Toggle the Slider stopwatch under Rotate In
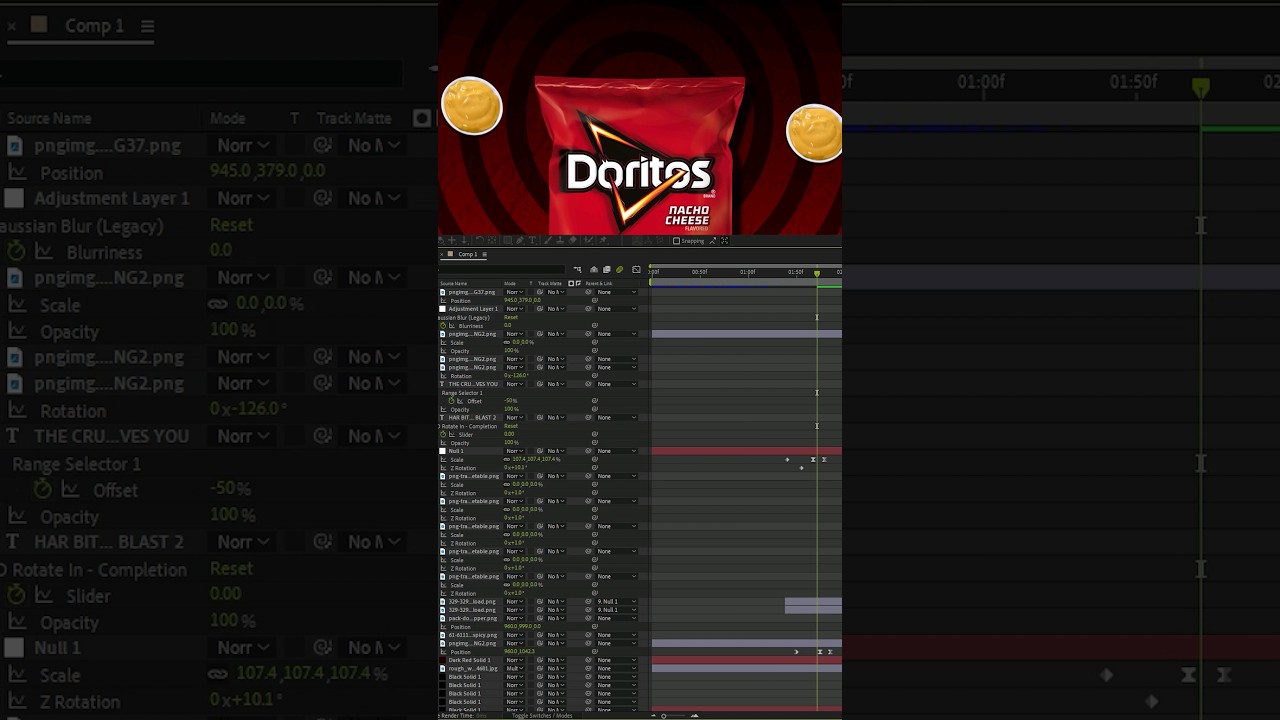Viewport: 1280px width, 720px height. pyautogui.click(x=443, y=434)
